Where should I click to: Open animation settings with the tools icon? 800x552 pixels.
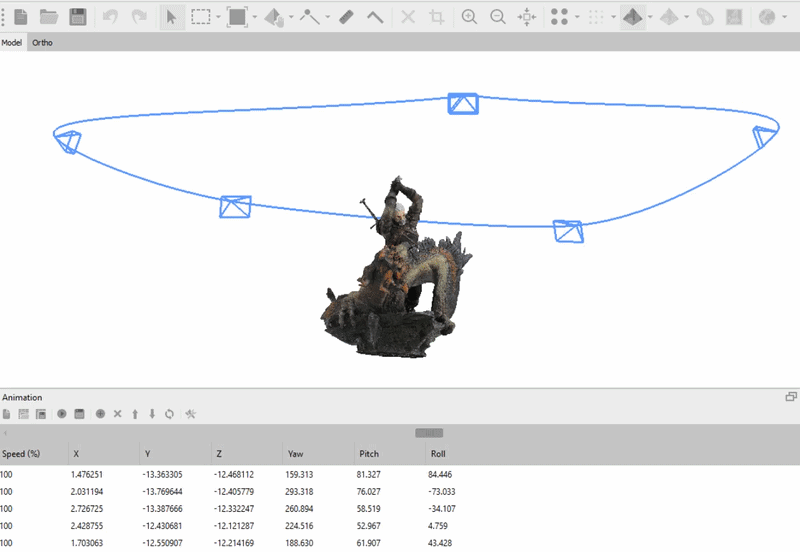[x=190, y=414]
